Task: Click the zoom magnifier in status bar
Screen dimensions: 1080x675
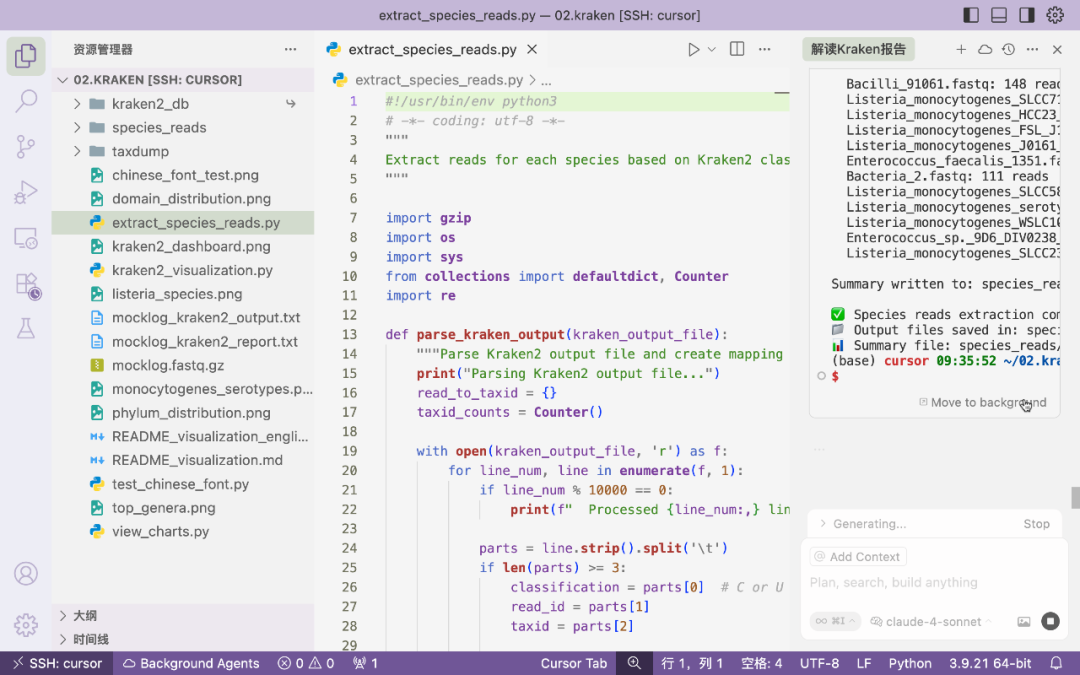Action: coord(634,663)
